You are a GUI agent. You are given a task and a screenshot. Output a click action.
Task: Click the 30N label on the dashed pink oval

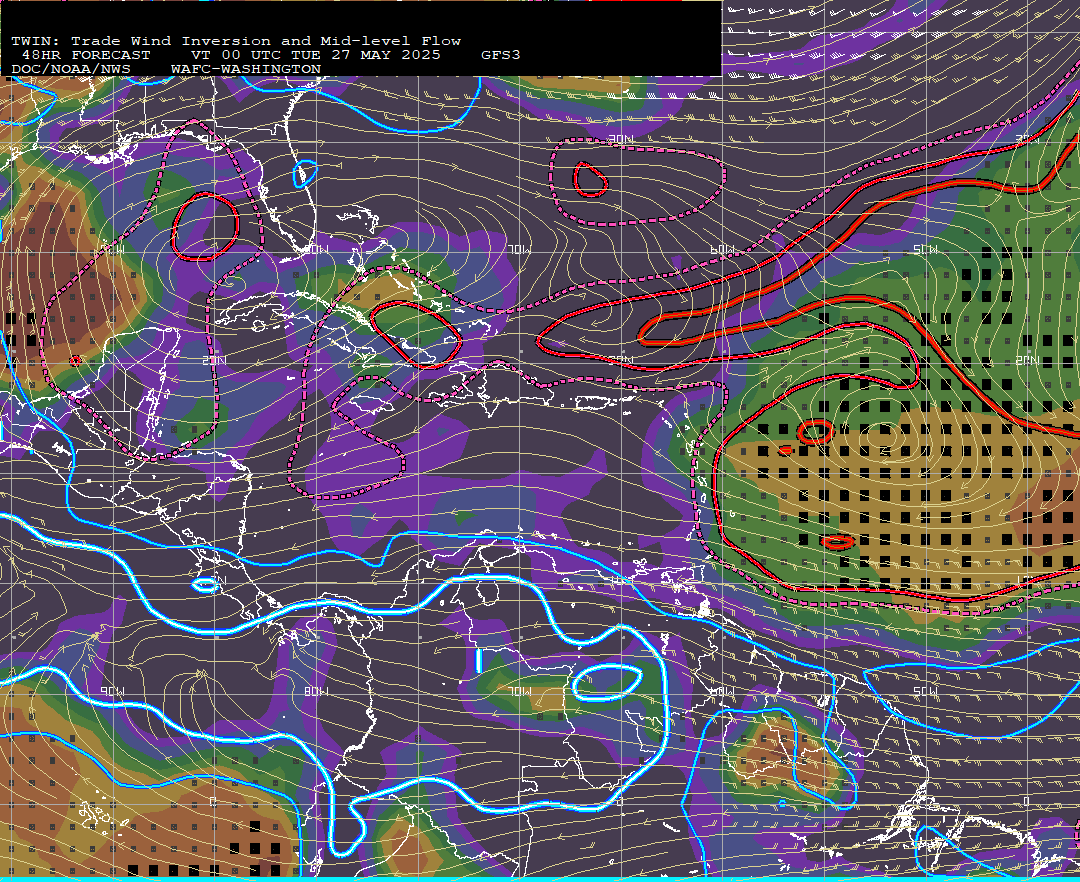tap(621, 140)
